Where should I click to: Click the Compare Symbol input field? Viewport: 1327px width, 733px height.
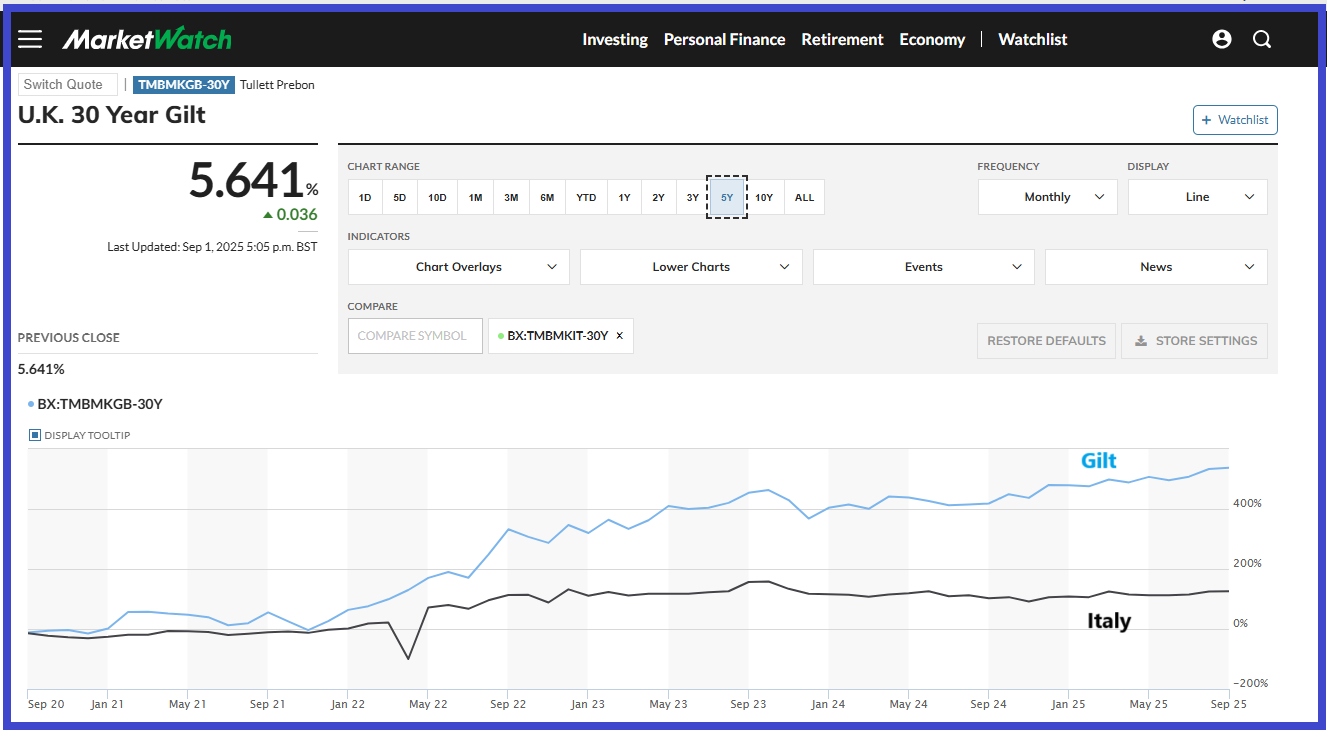click(x=415, y=336)
